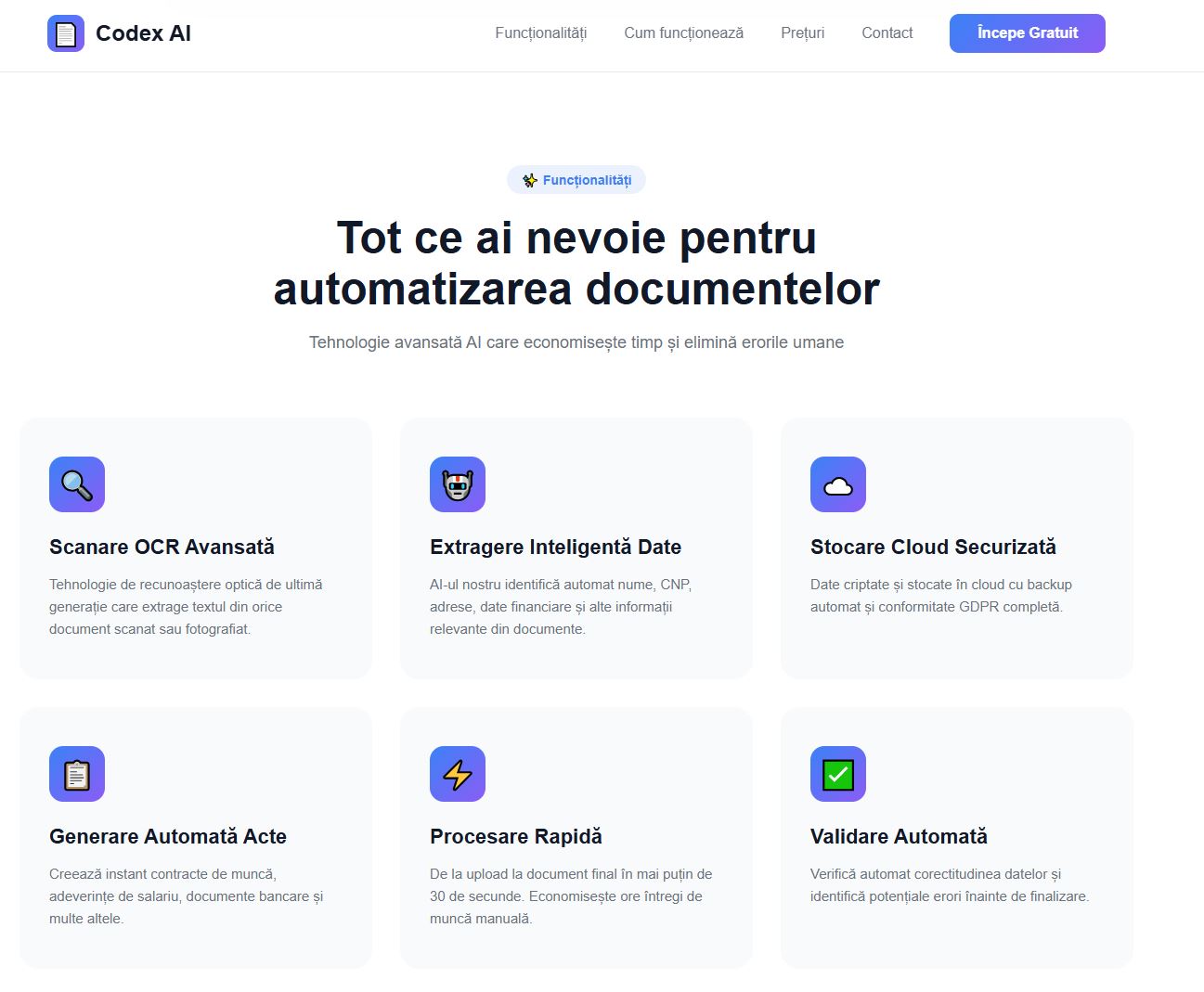This screenshot has height=992, width=1204.
Task: Click the Stocare Cloud Securizată title
Action: pyautogui.click(x=934, y=548)
